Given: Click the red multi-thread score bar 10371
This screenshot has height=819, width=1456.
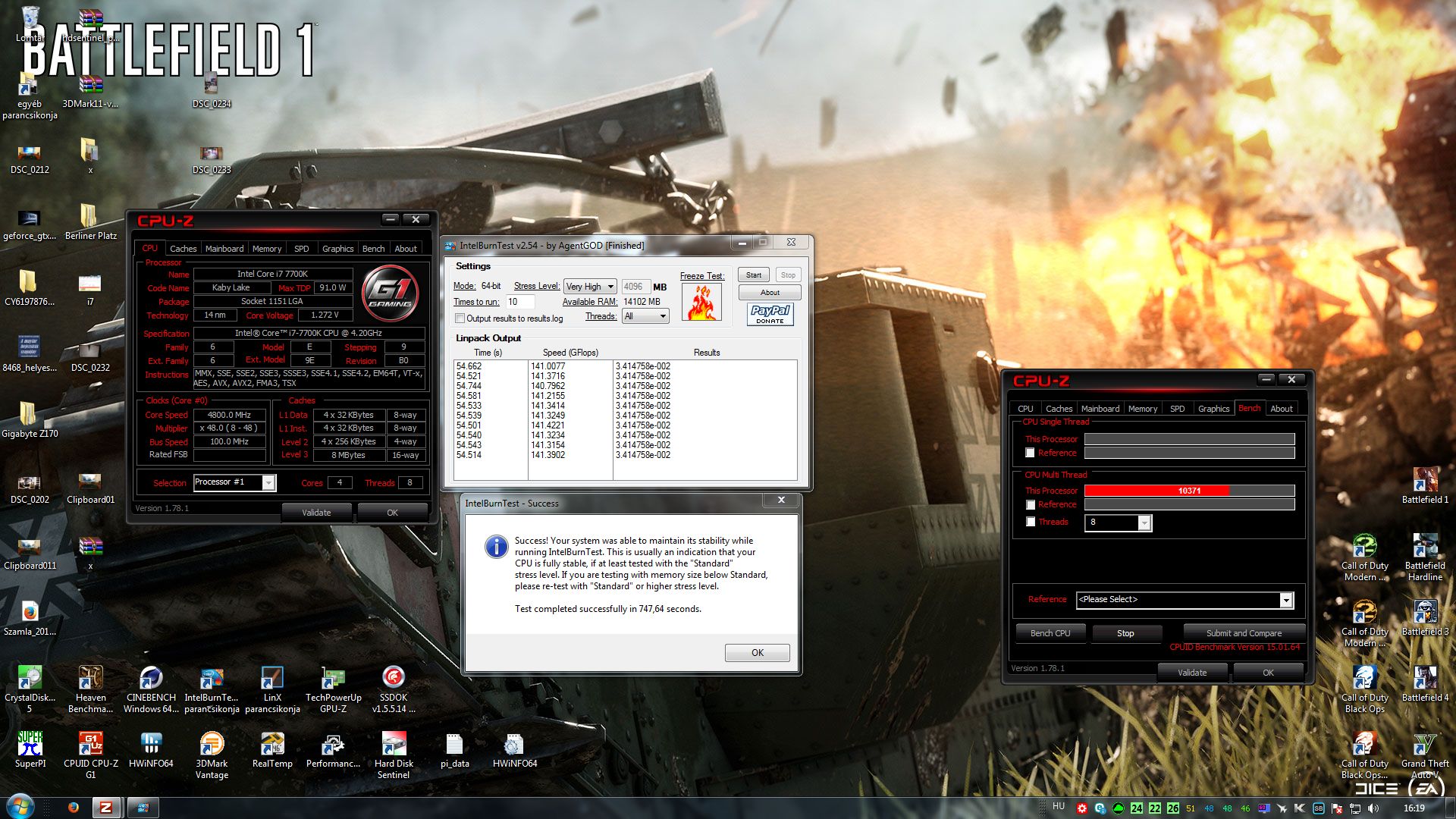Looking at the screenshot, I should point(1188,491).
